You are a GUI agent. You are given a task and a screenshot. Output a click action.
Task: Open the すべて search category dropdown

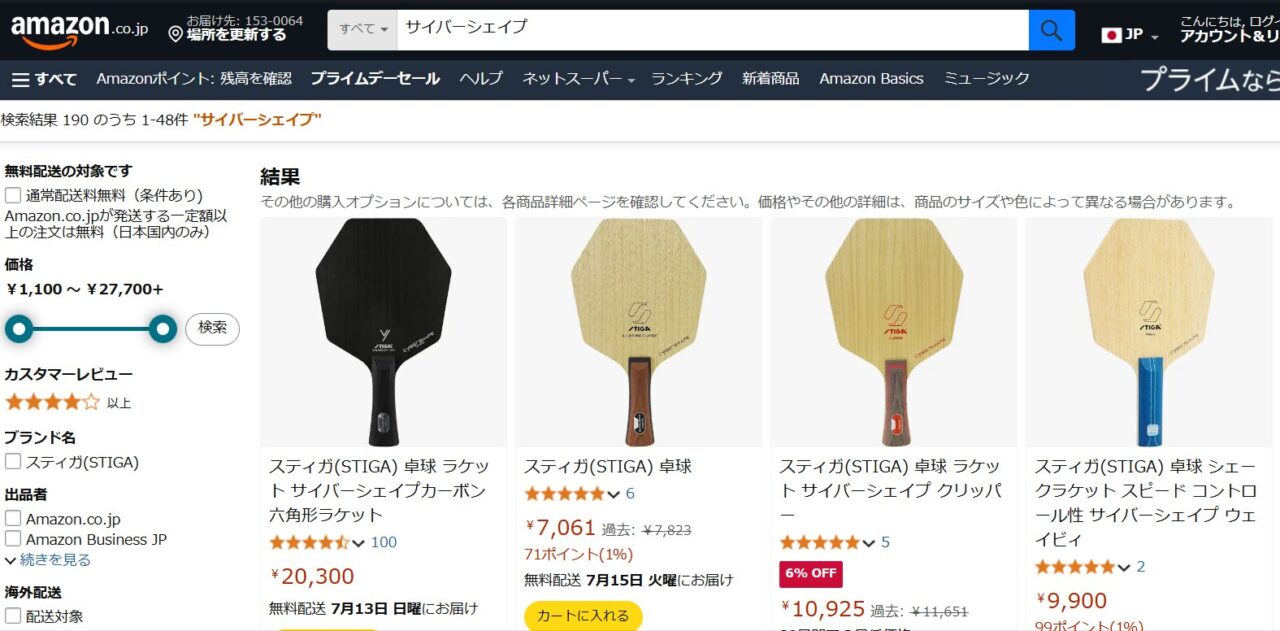tap(363, 30)
